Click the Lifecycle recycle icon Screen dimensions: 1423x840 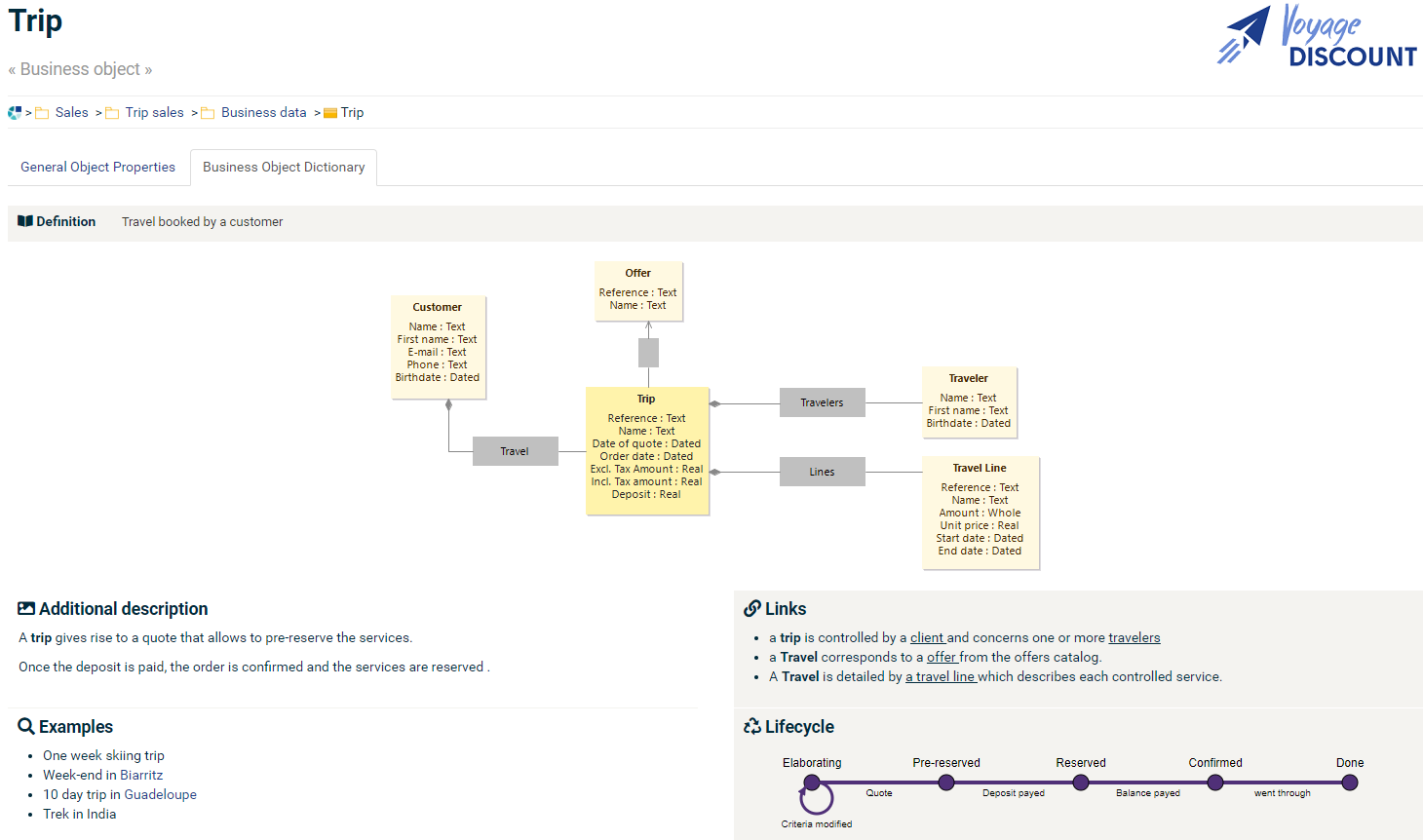point(751,726)
